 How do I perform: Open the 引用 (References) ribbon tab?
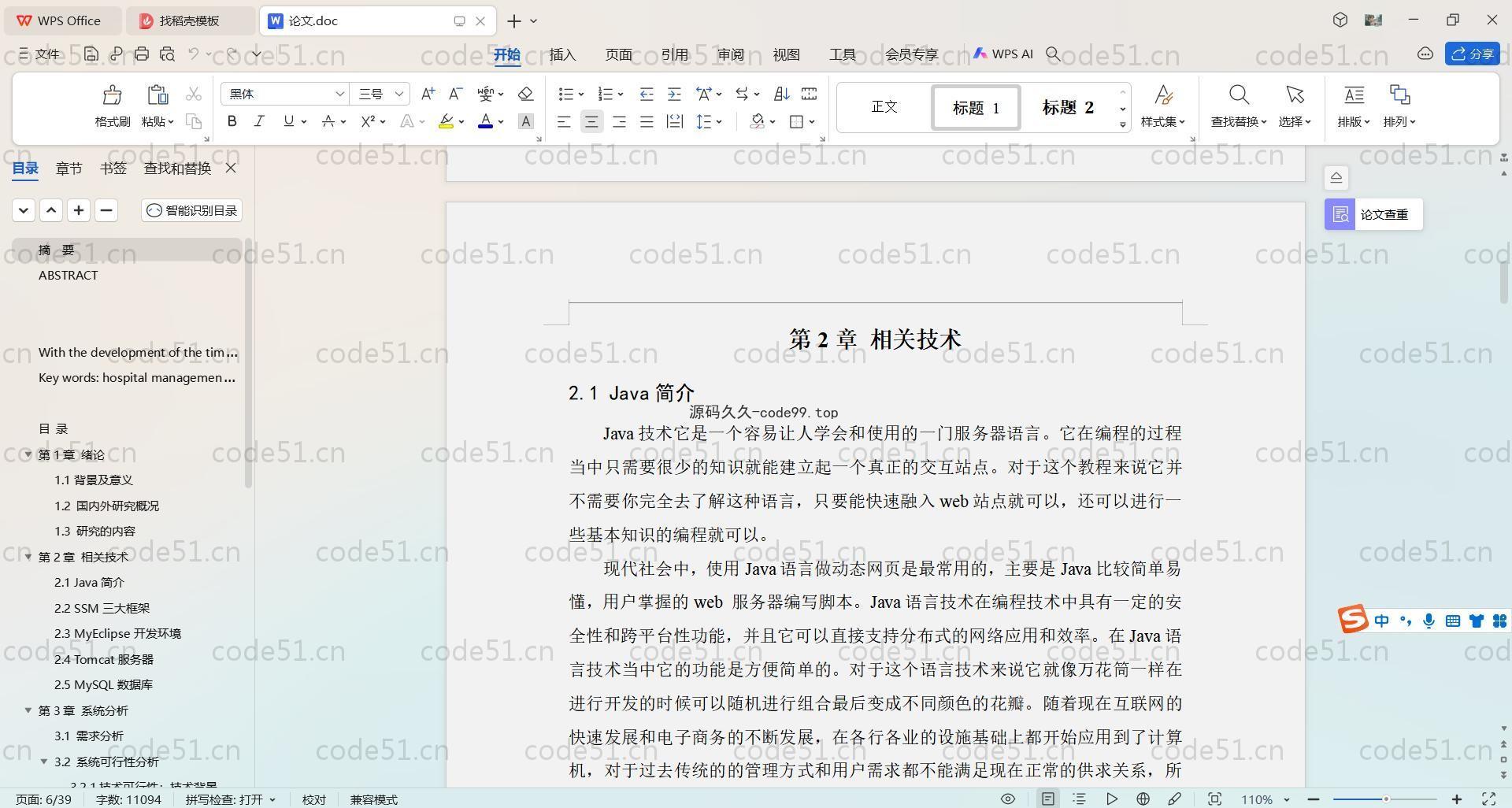[674, 54]
